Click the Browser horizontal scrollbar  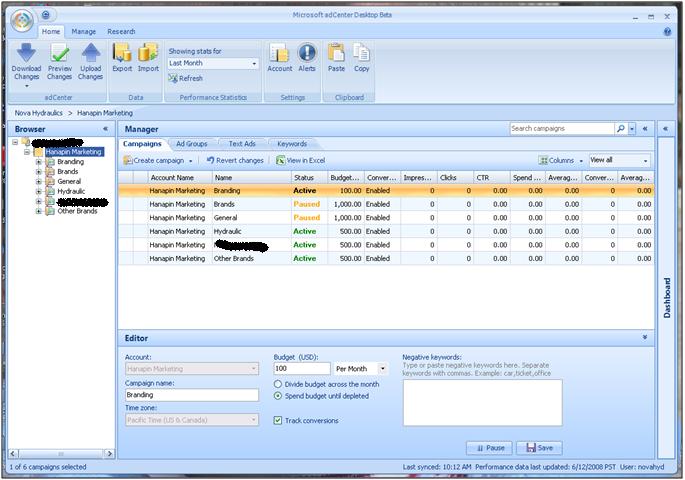(x=61, y=454)
